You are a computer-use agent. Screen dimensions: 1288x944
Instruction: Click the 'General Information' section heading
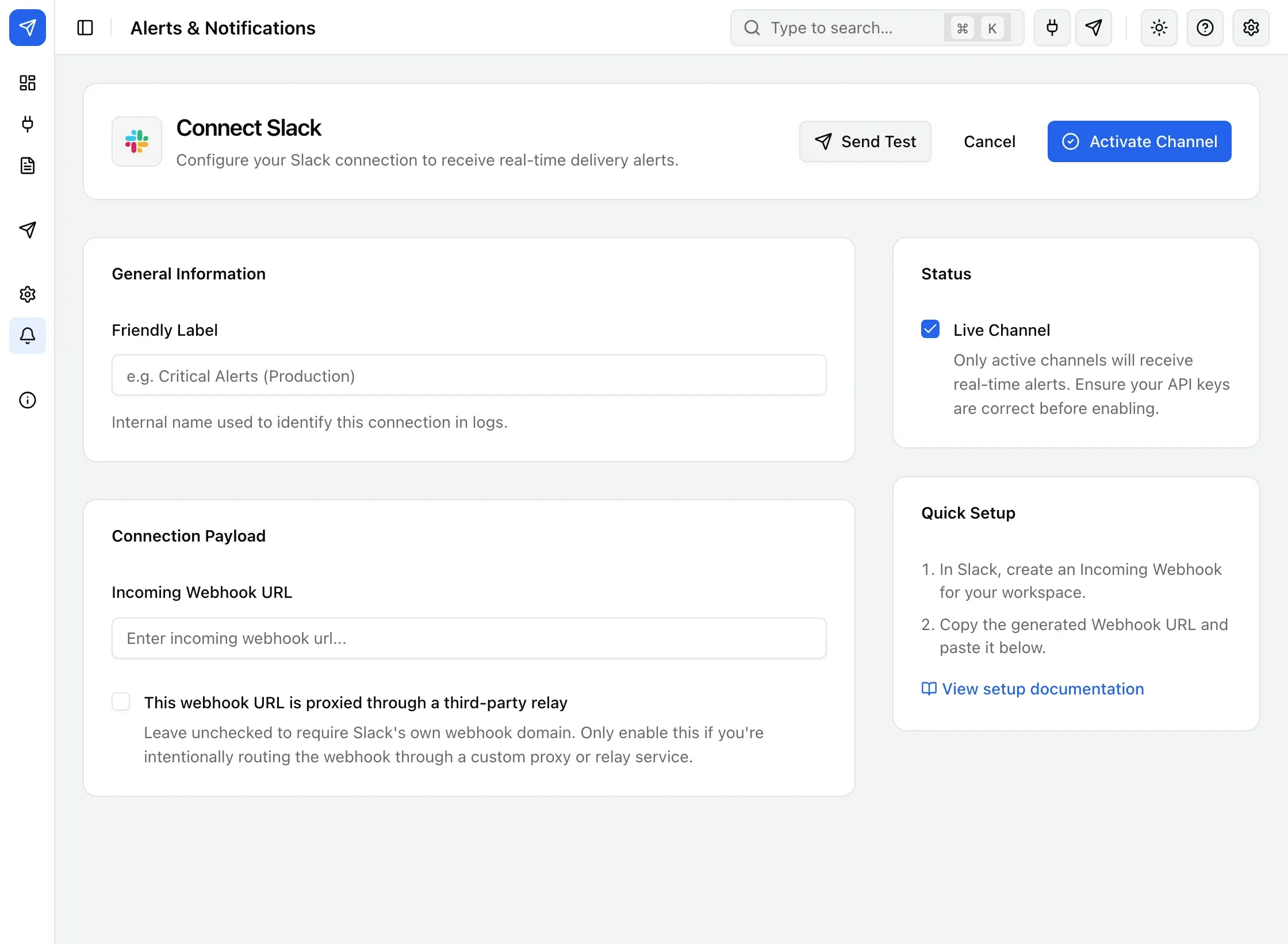[189, 274]
